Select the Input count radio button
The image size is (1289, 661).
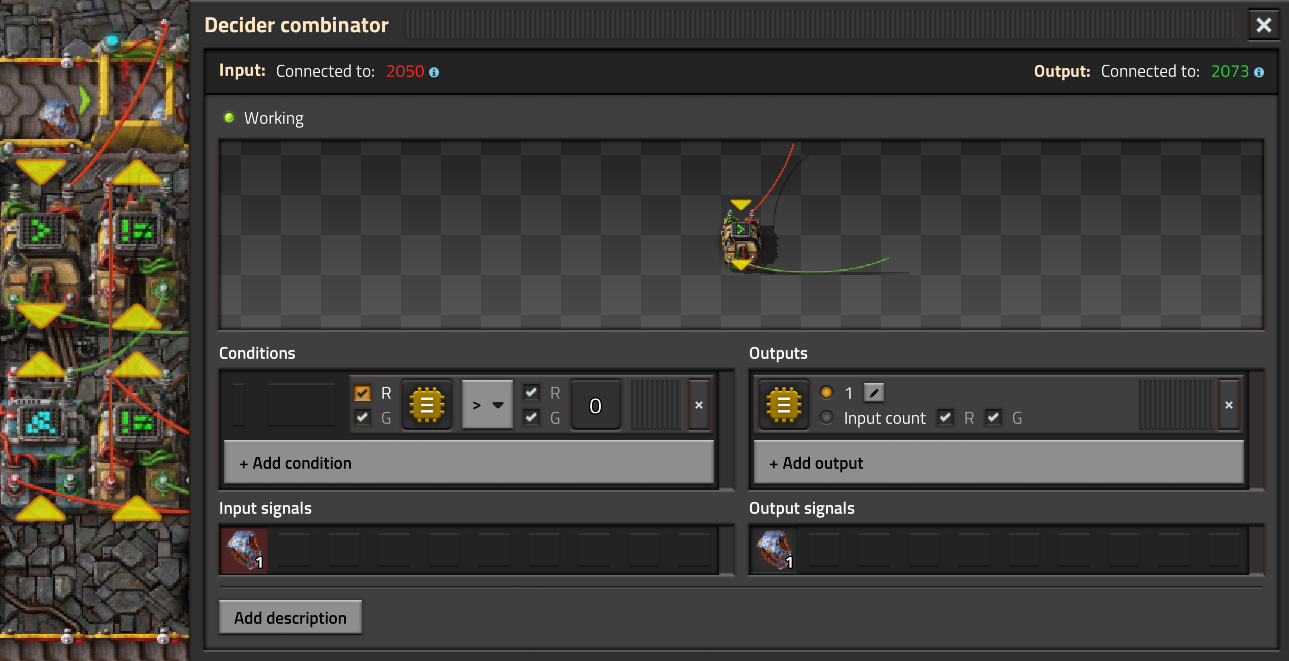826,418
